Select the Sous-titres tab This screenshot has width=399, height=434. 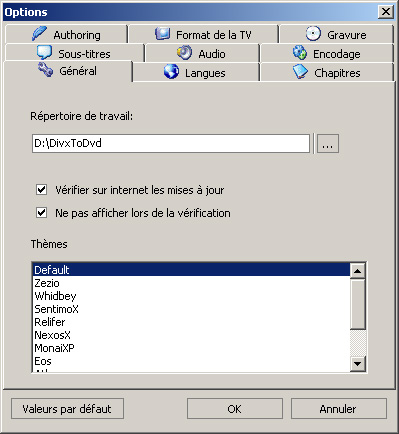(x=75, y=53)
